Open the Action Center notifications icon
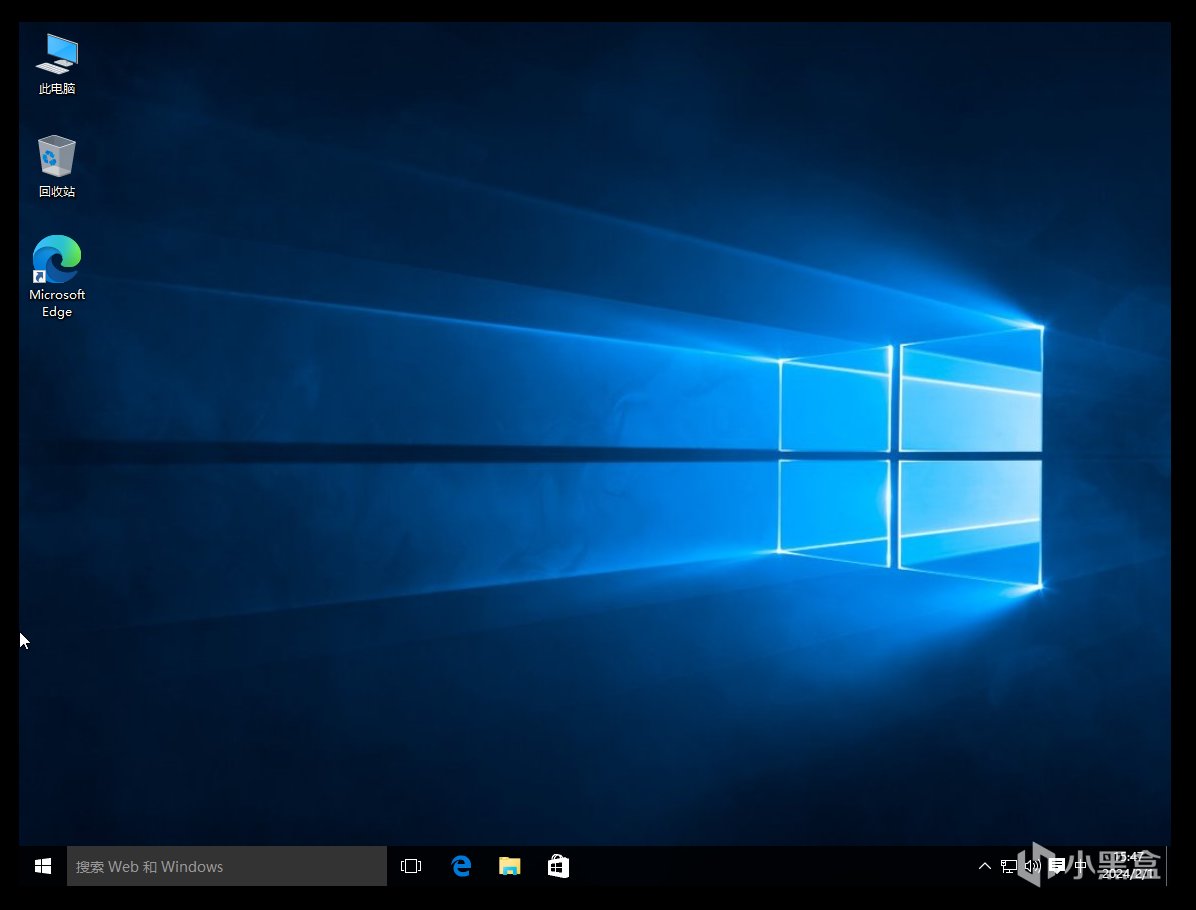The image size is (1196, 910). (x=1056, y=866)
